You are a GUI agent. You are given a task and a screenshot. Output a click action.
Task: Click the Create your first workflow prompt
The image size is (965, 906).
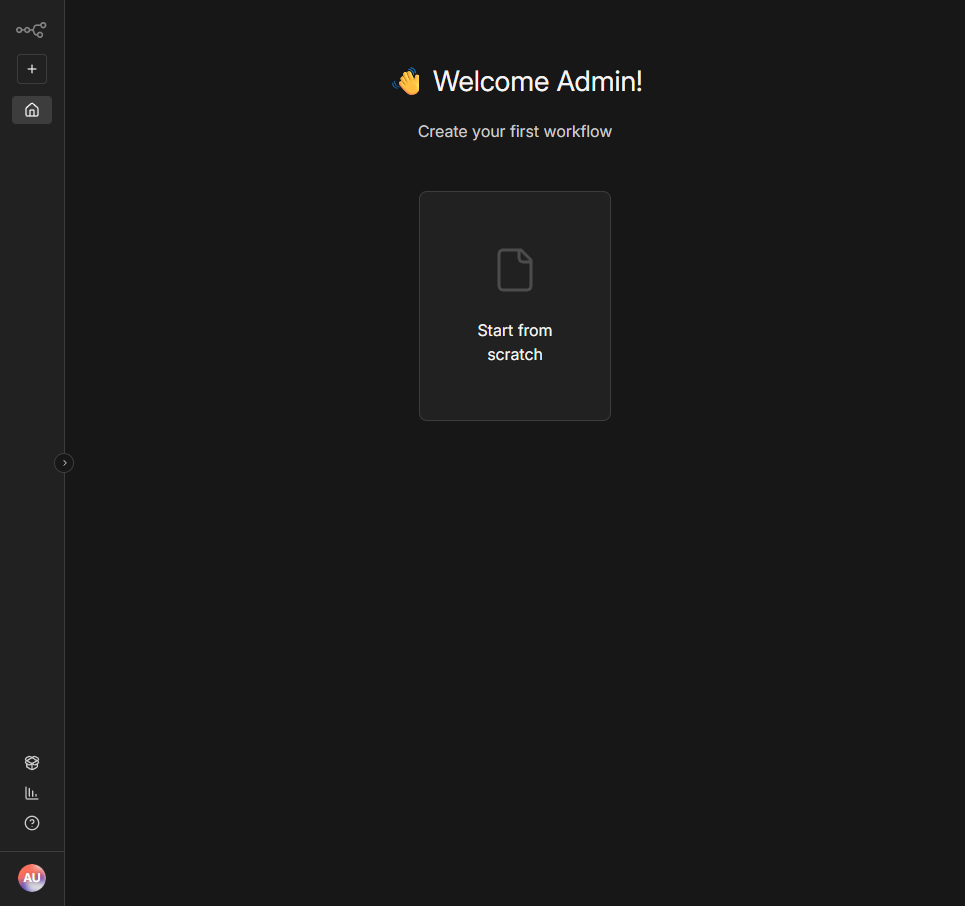pyautogui.click(x=514, y=131)
